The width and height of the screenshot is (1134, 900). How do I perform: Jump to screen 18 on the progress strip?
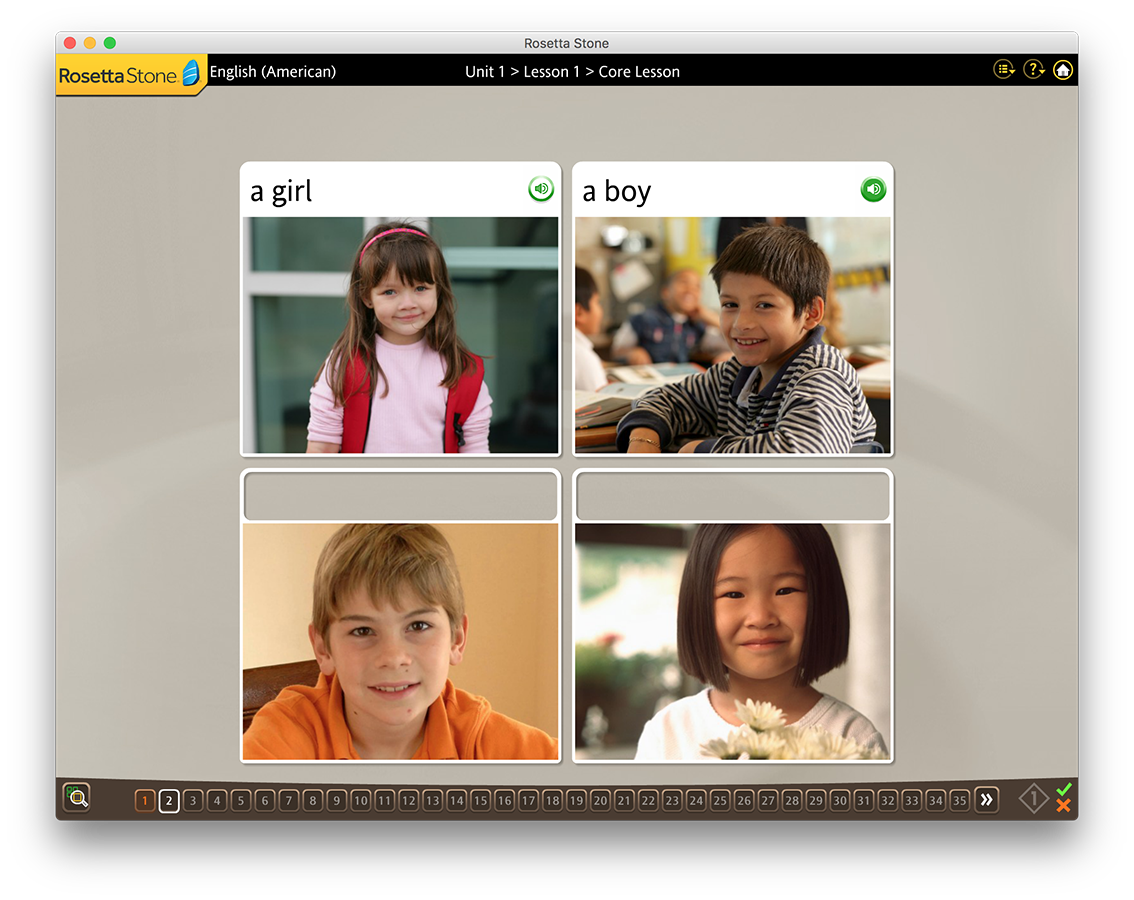553,799
